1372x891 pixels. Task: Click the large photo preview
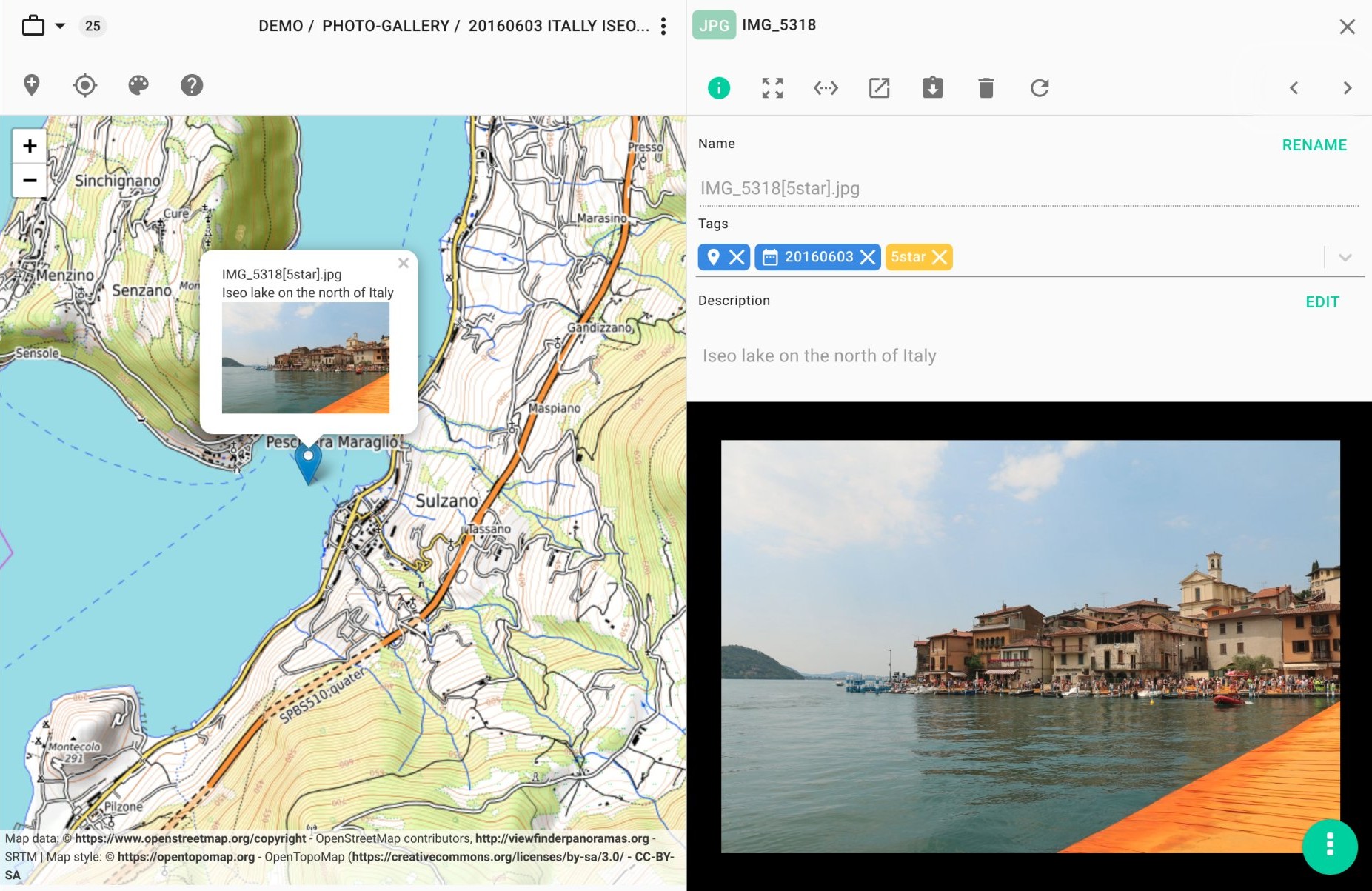[1031, 647]
